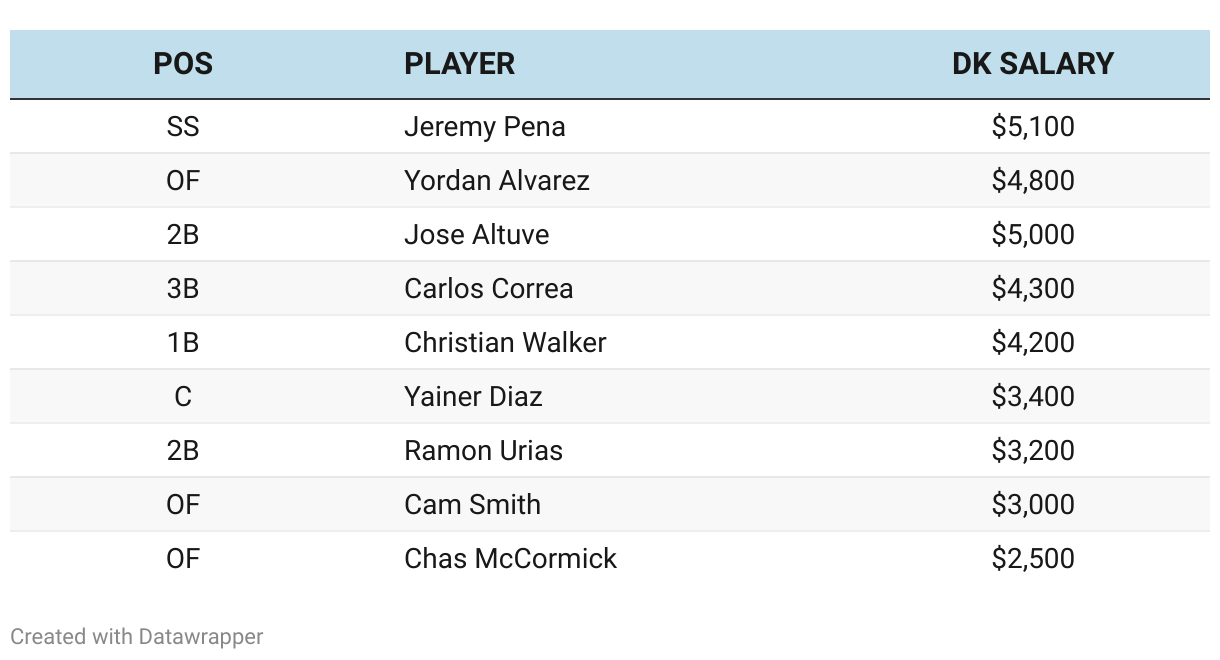
Task: Click the $2,500 salary value
Action: click(x=1033, y=559)
